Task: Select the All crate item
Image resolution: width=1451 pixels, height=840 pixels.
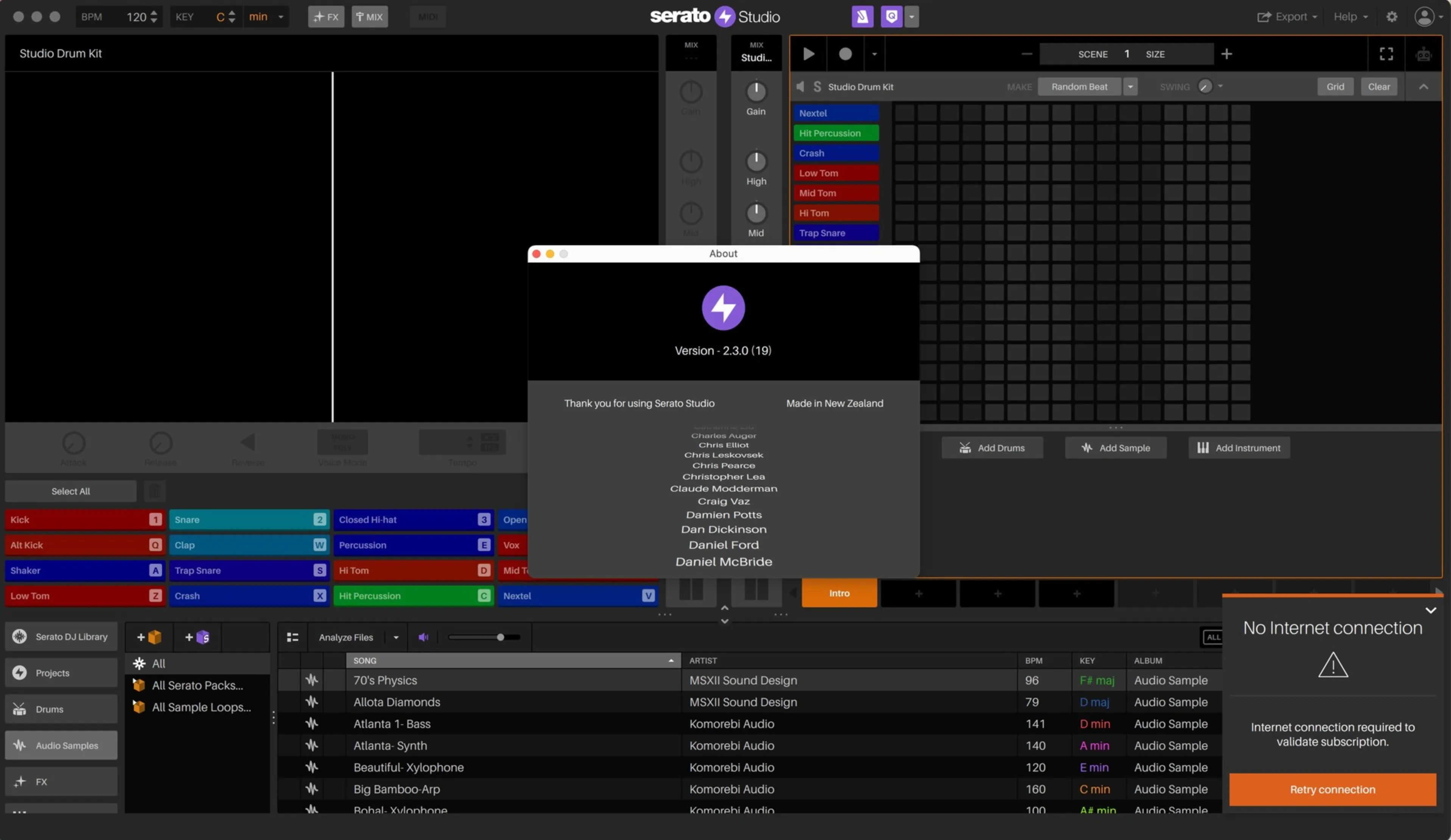Action: [197, 663]
